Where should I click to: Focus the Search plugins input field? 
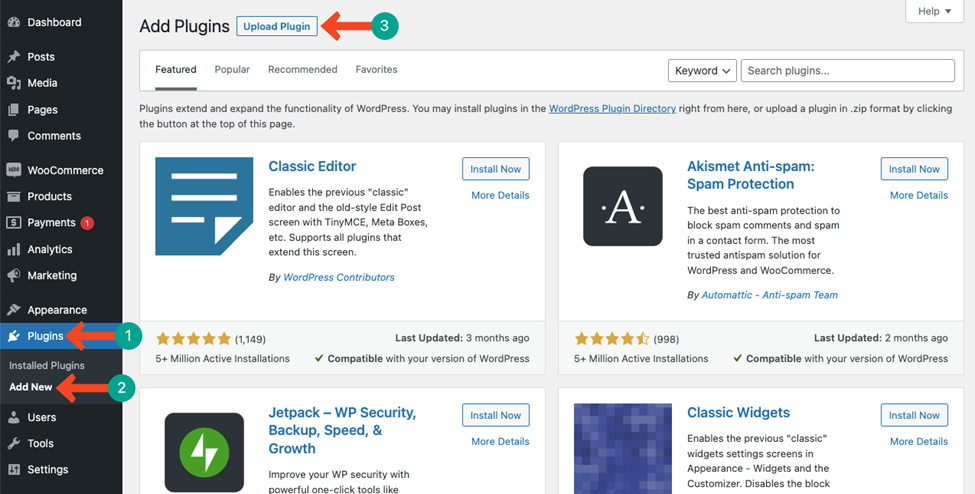(x=848, y=71)
